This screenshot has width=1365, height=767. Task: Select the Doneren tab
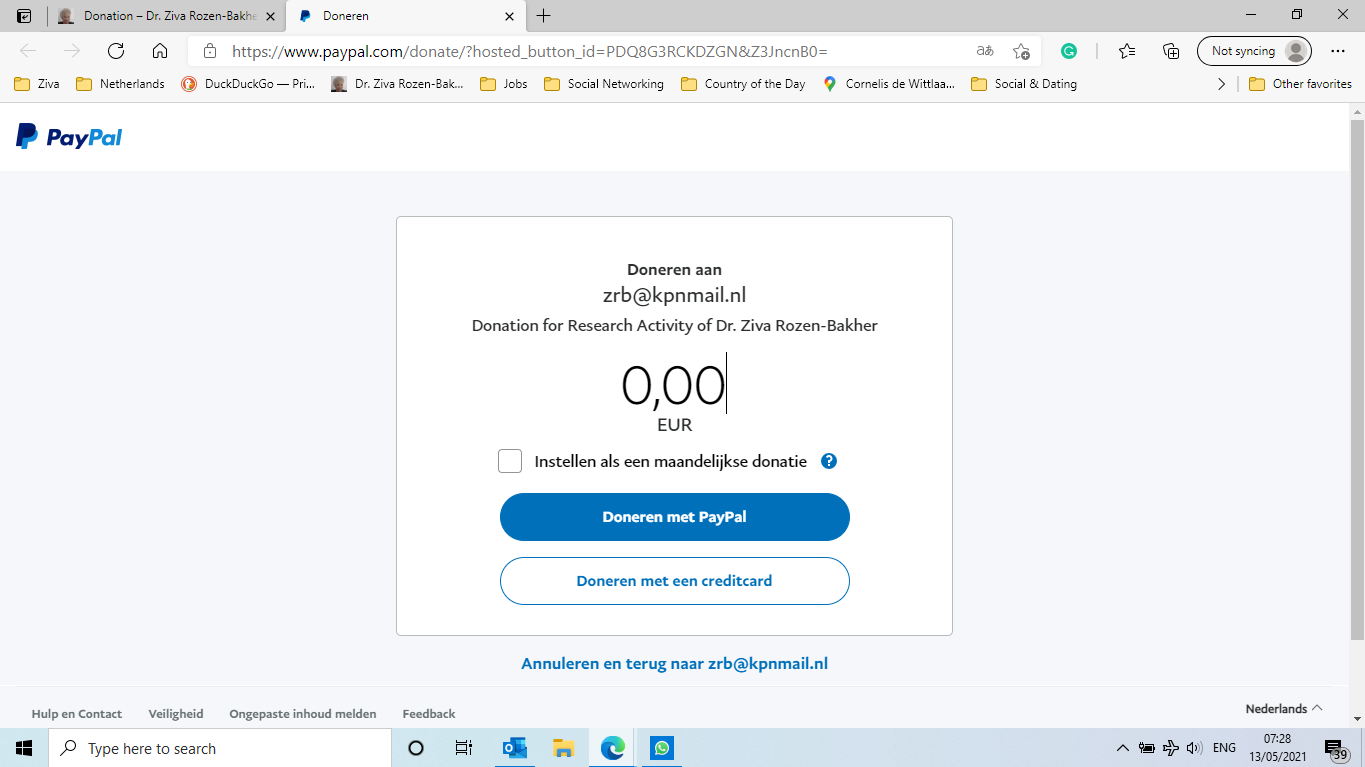(406, 16)
